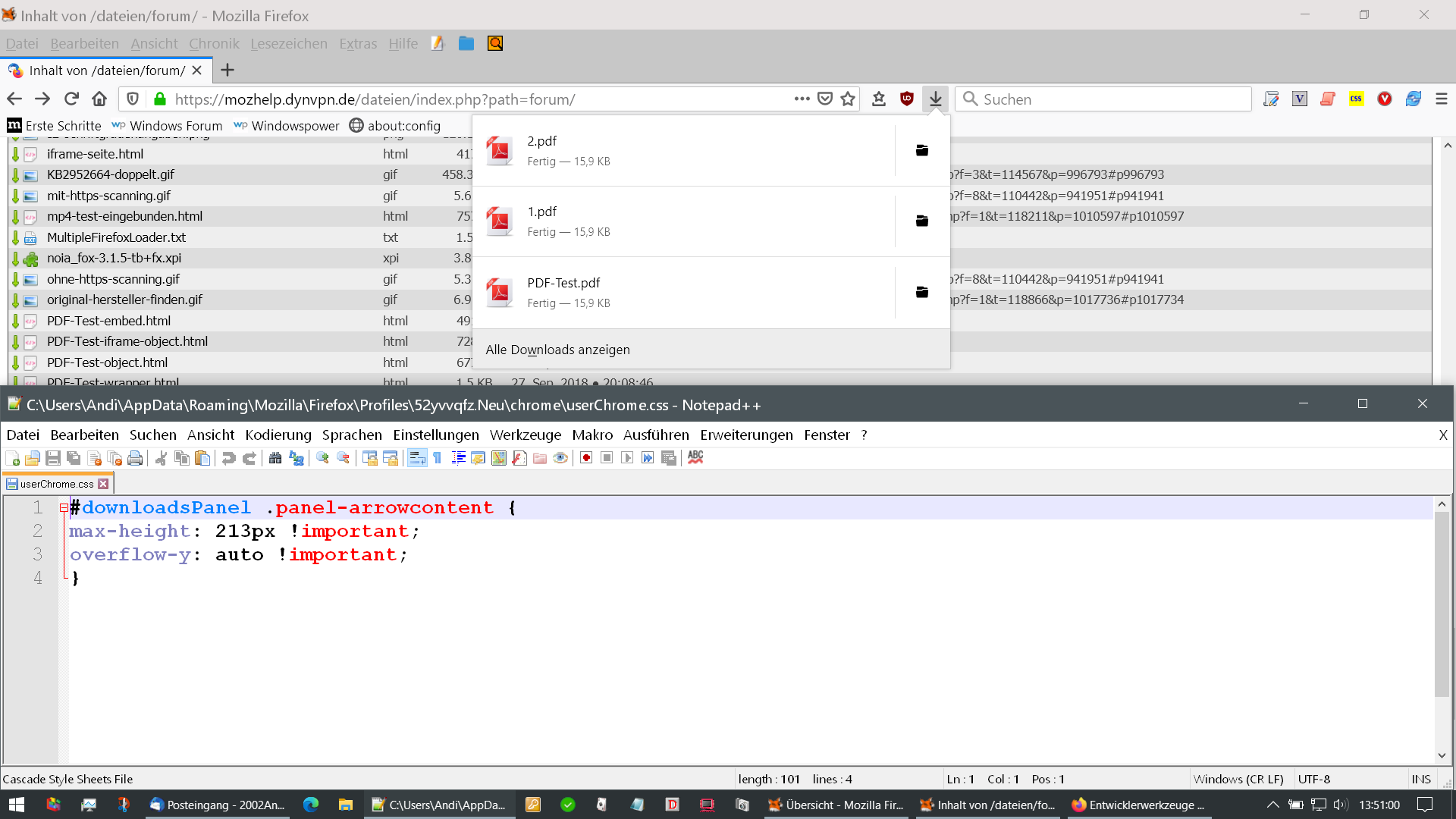Switch to the userChrome.css tab
This screenshot has width=1456, height=819.
point(57,484)
